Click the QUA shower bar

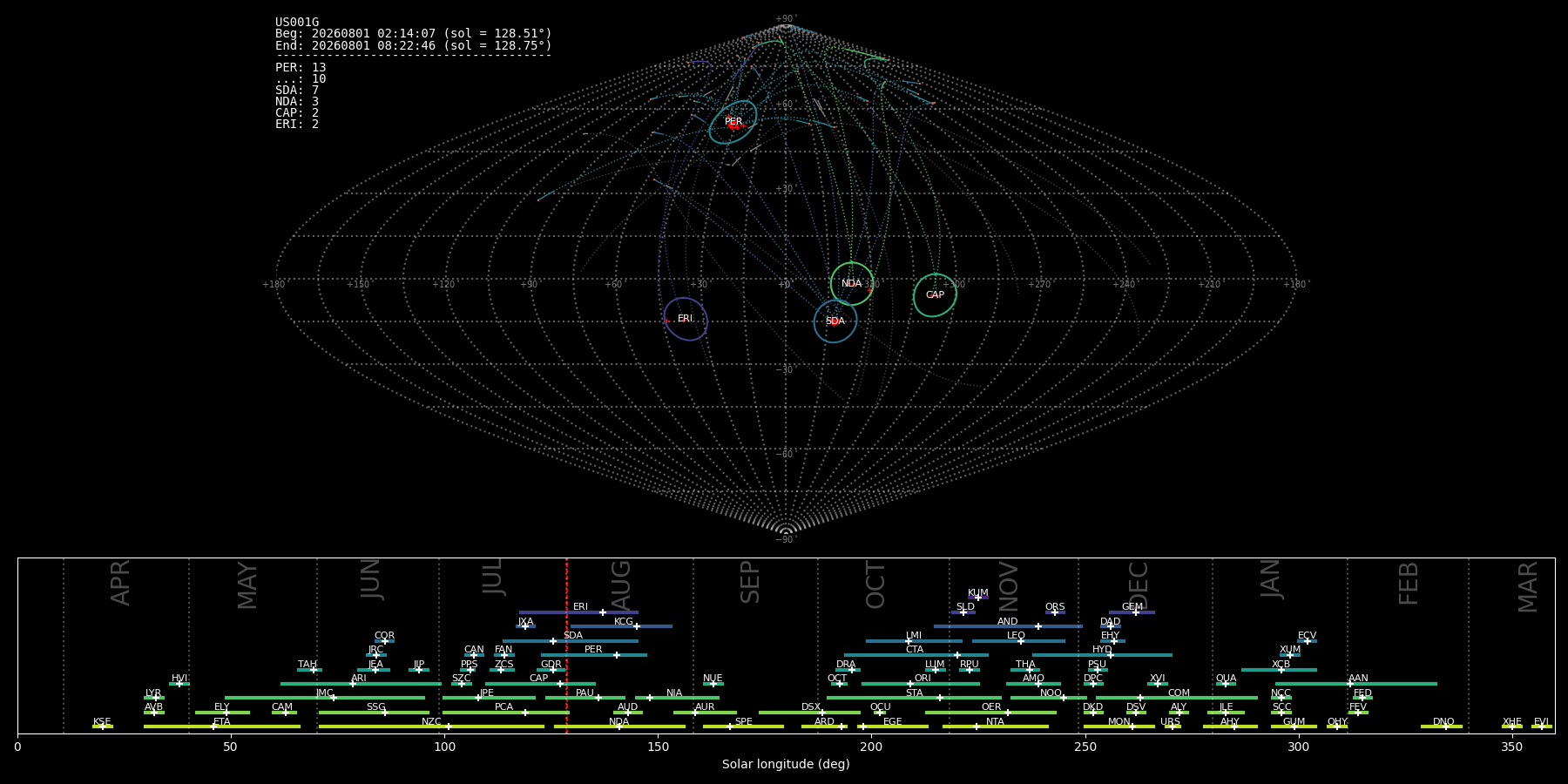[x=1226, y=684]
